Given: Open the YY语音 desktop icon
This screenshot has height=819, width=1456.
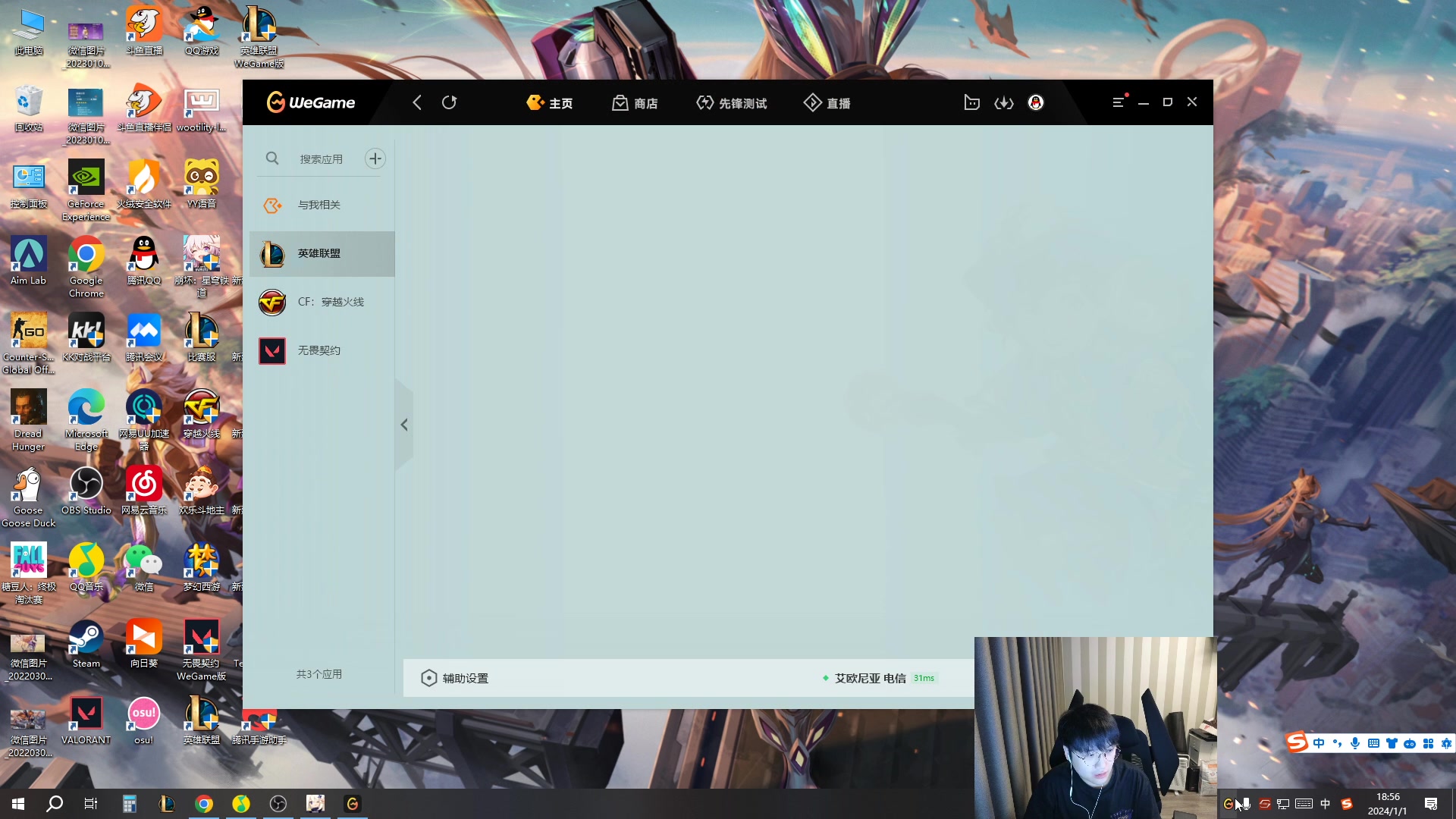Looking at the screenshot, I should [202, 185].
